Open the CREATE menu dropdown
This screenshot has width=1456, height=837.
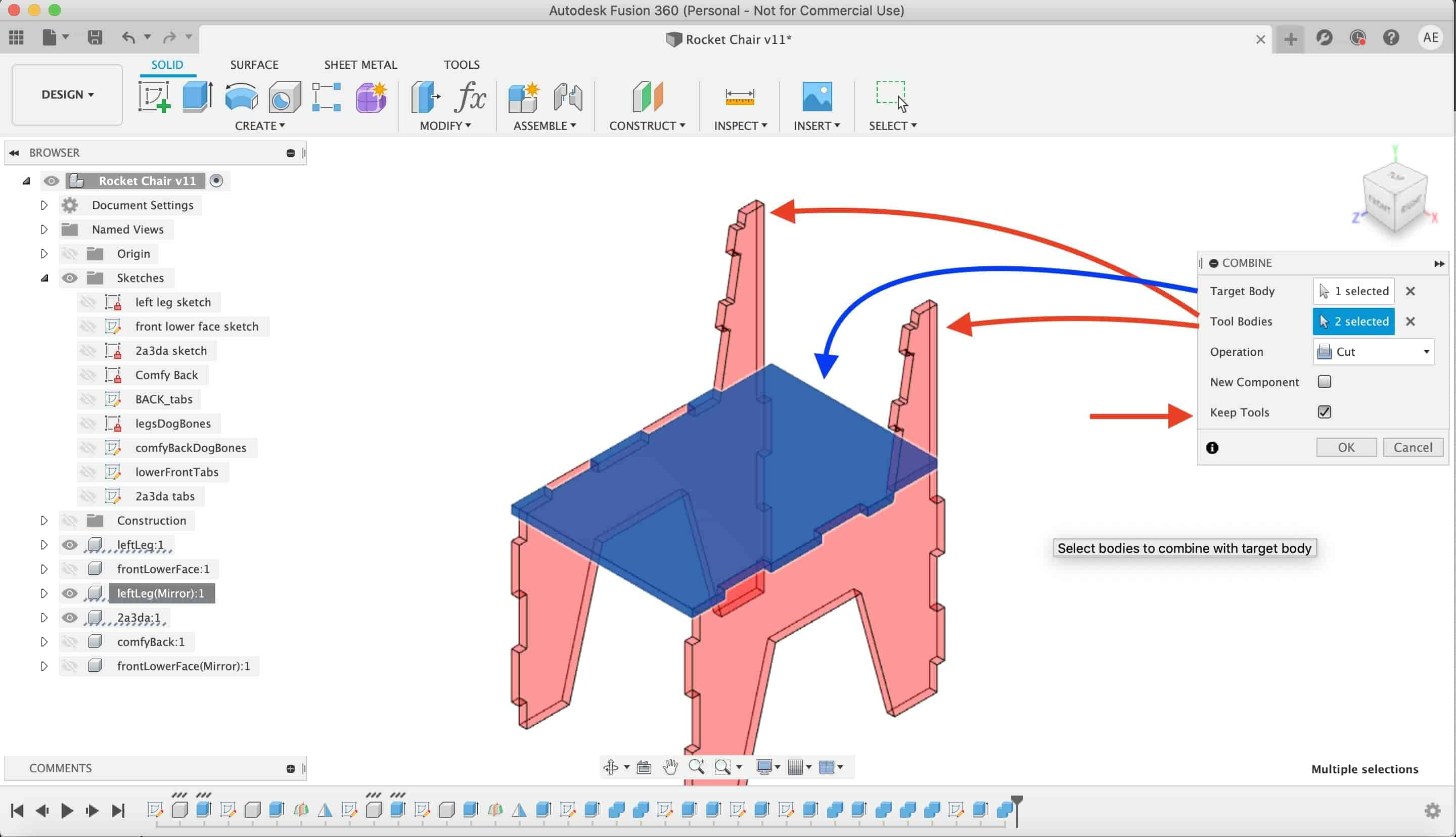pyautogui.click(x=260, y=125)
